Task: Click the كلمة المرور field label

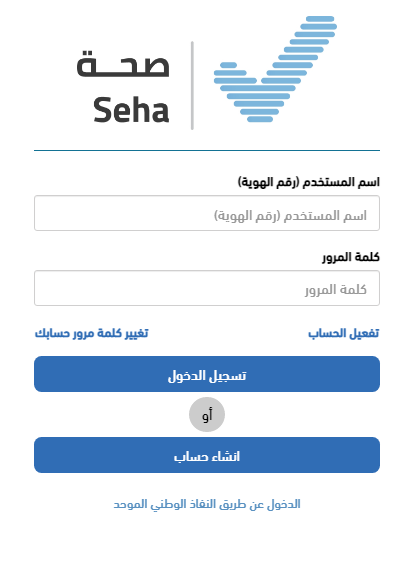Action: click(351, 257)
